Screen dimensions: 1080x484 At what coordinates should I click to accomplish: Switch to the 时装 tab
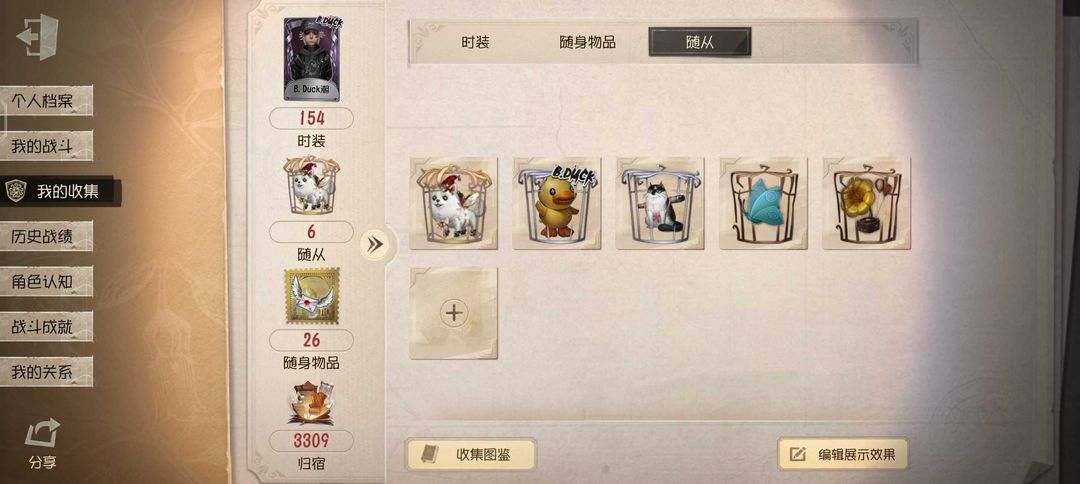475,42
